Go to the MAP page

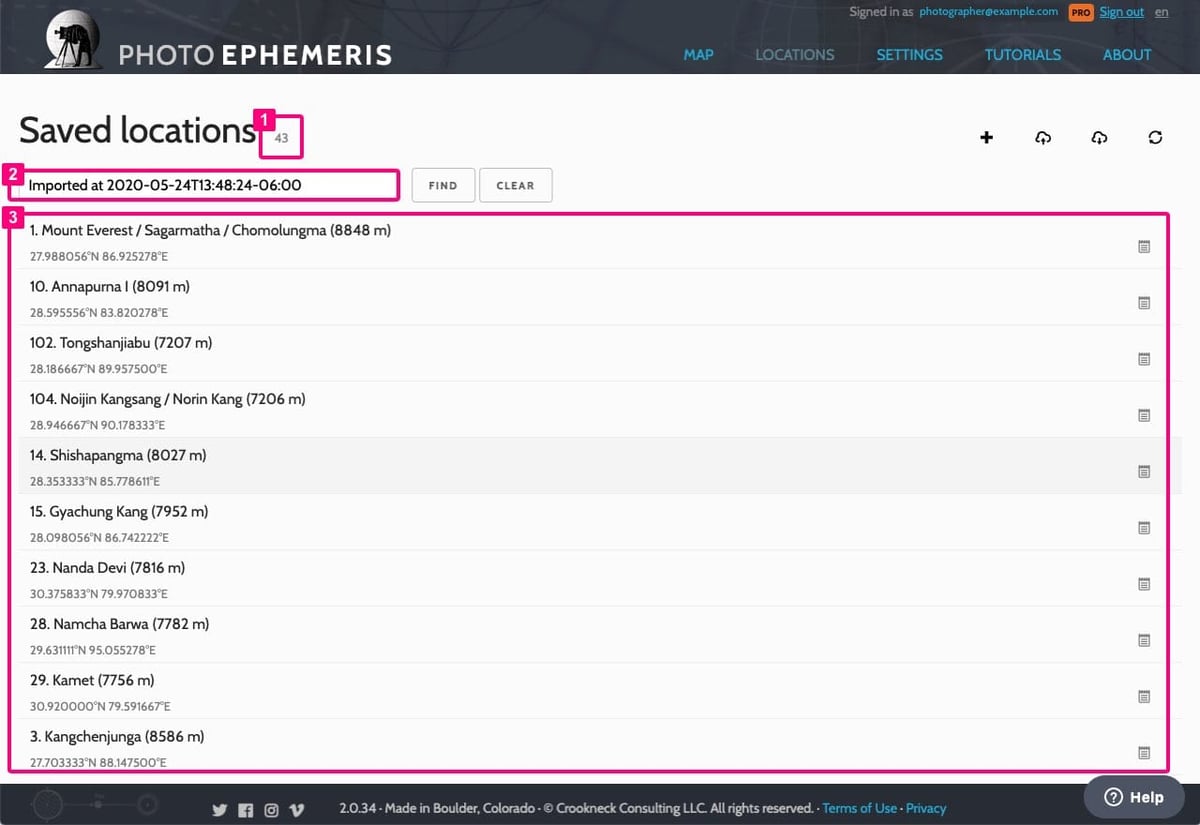(x=698, y=55)
